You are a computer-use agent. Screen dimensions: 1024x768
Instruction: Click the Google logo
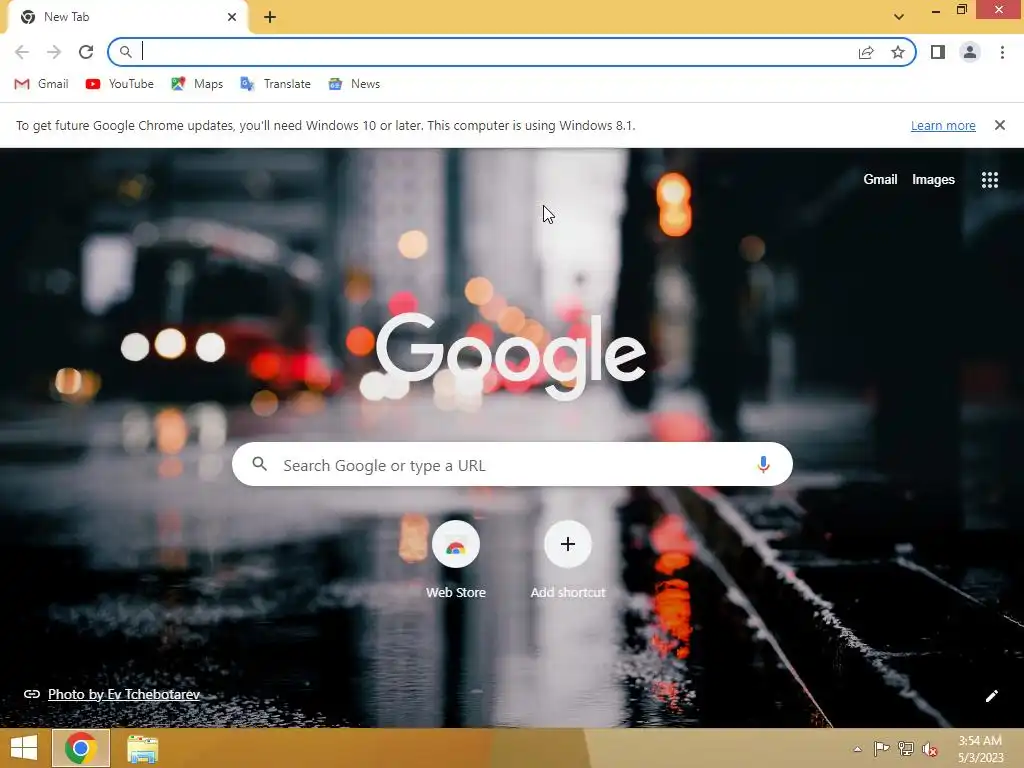[x=511, y=355]
